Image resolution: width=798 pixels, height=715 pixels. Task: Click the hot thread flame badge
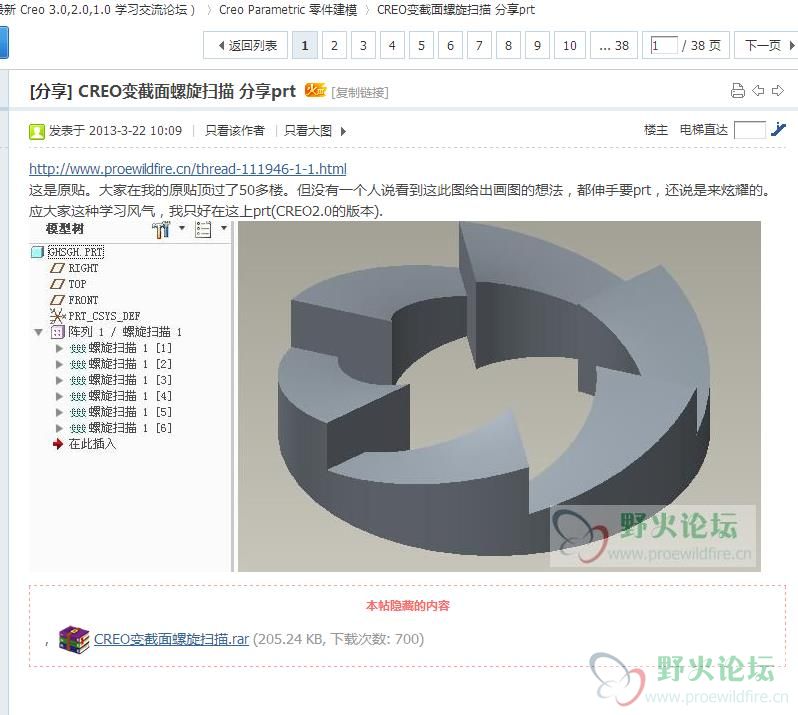point(315,90)
